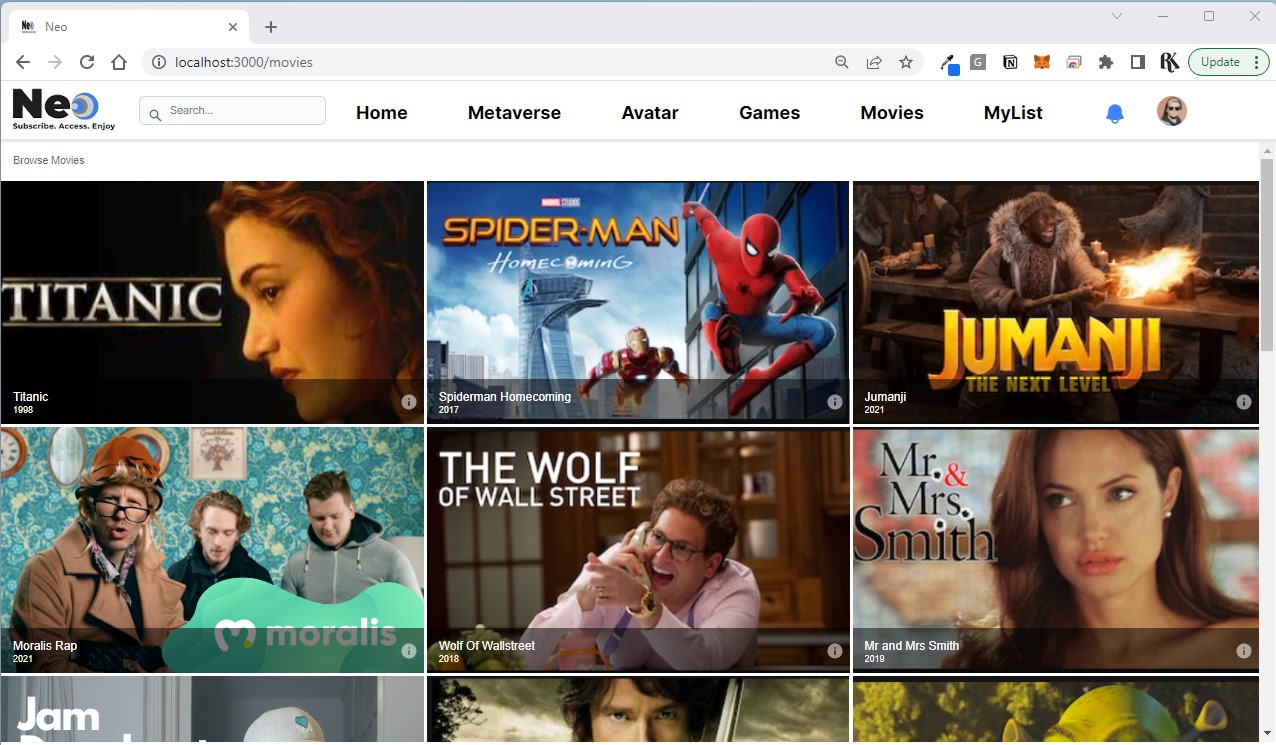Close the Neo tab
The width and height of the screenshot is (1276, 745).
point(234,27)
